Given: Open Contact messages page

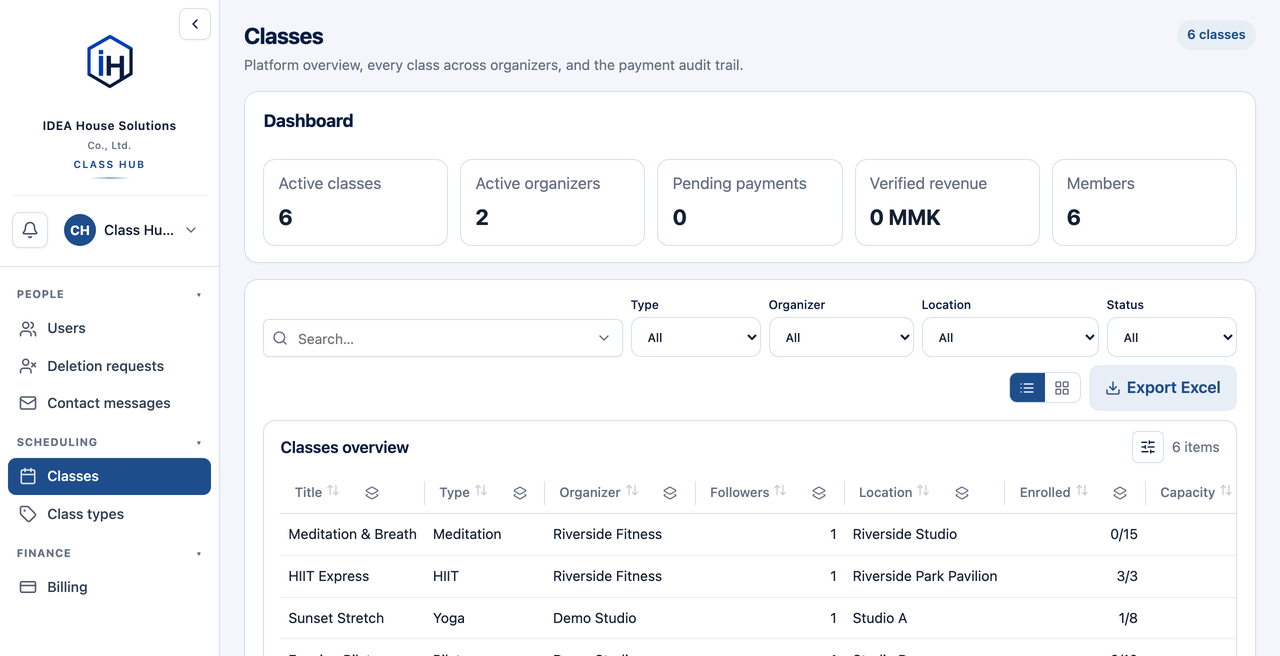Looking at the screenshot, I should pos(109,403).
